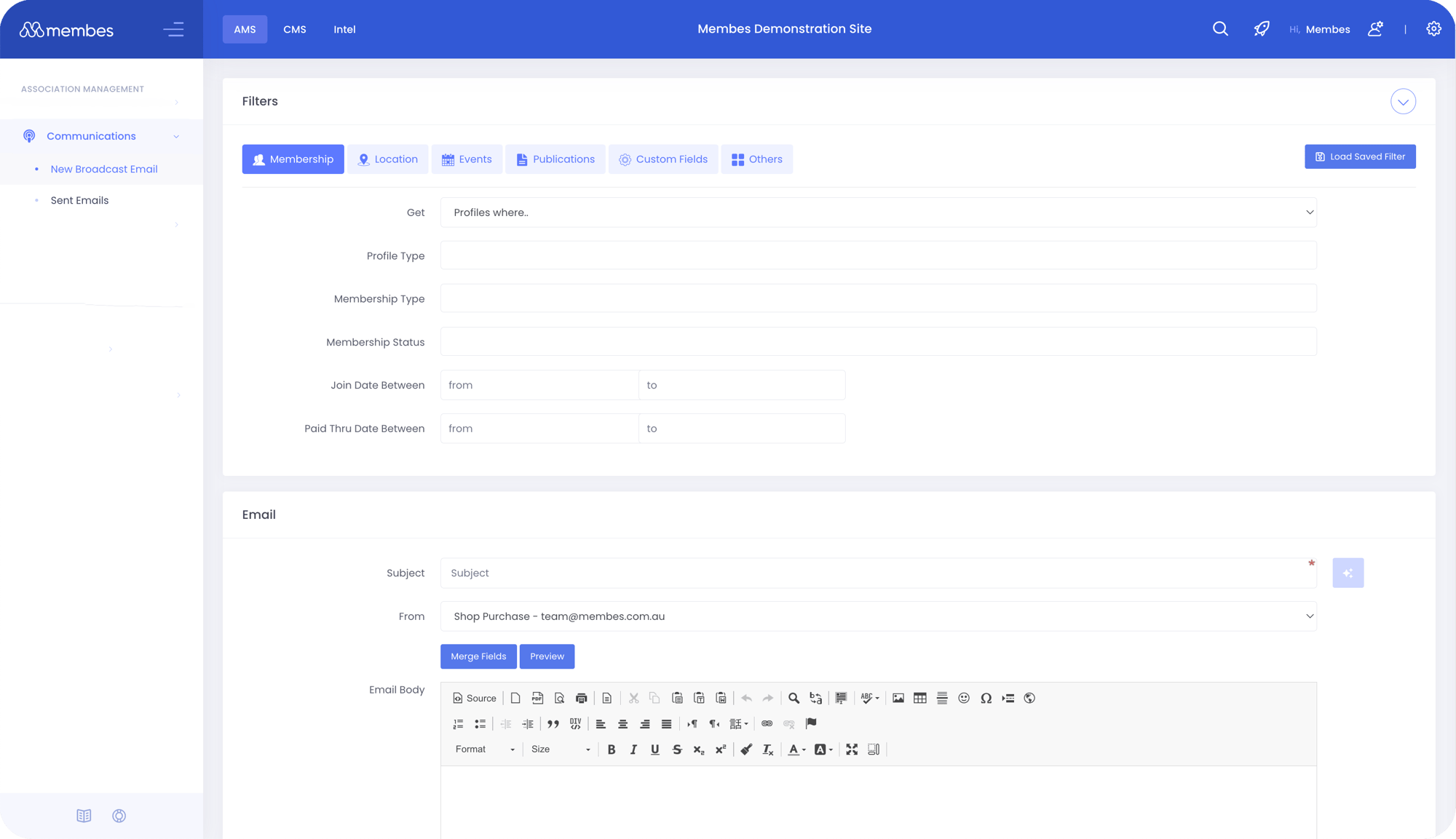Viewport: 1456px width, 839px height.
Task: Click the Join Date from field
Action: pyautogui.click(x=539, y=385)
